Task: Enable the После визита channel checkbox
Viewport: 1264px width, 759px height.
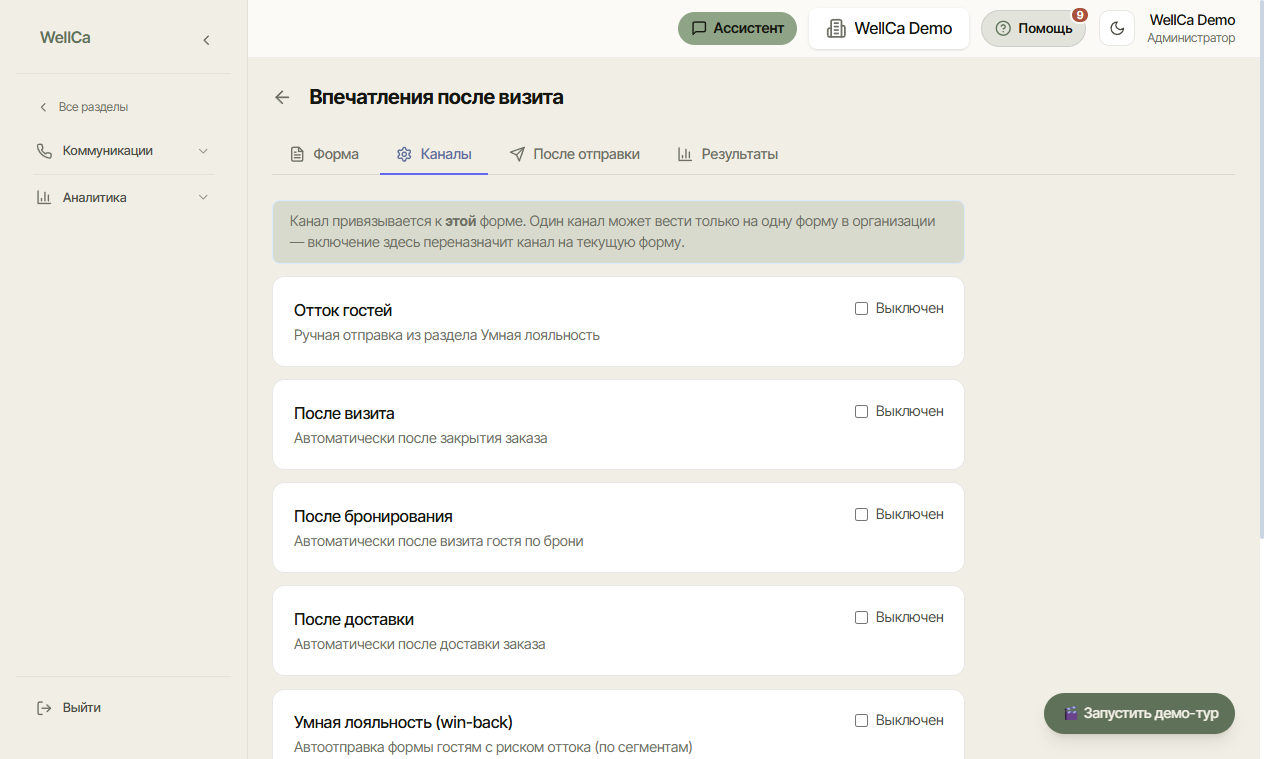Action: [x=861, y=412]
